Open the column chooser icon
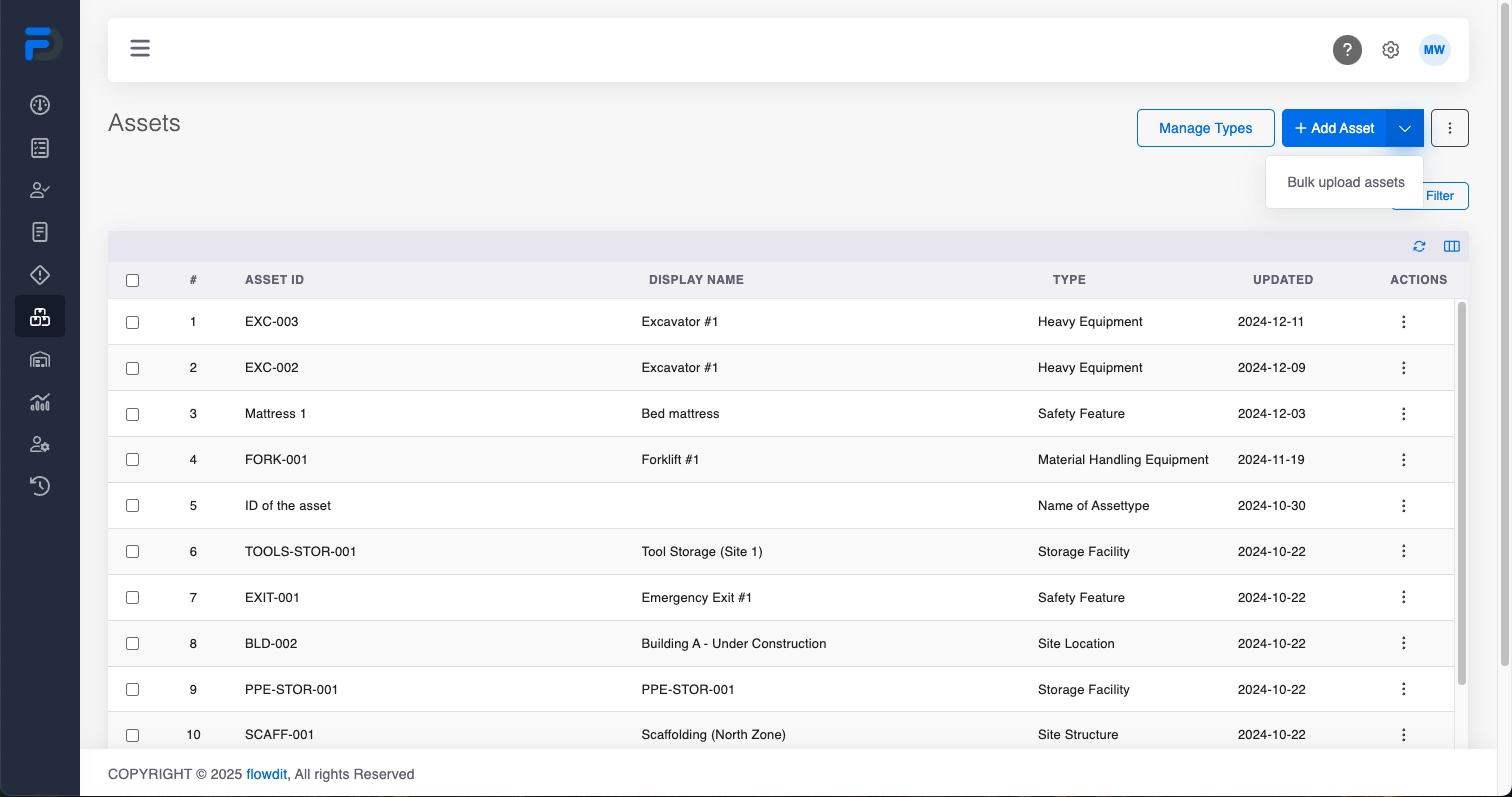 click(1452, 246)
